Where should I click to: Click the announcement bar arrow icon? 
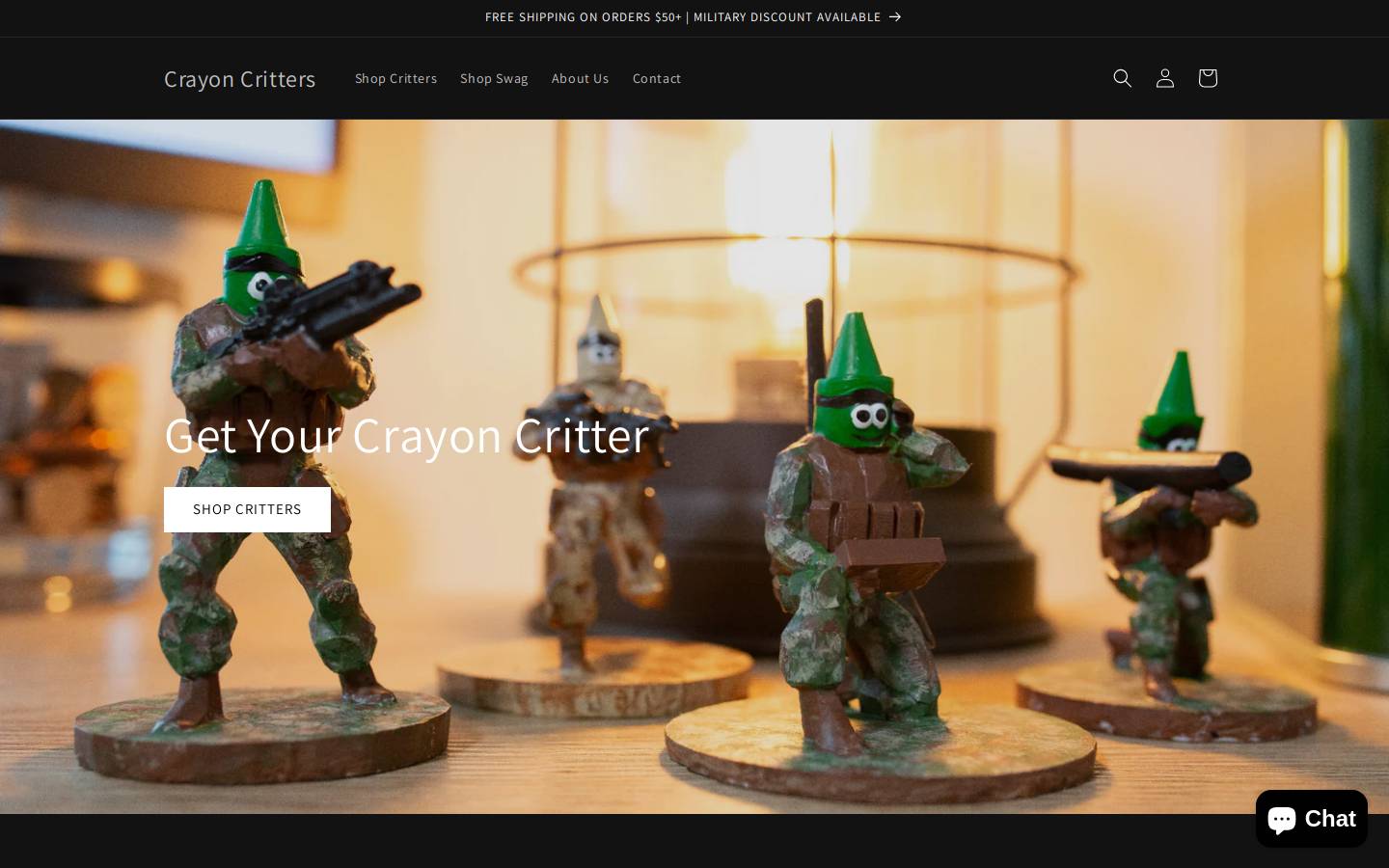click(895, 17)
